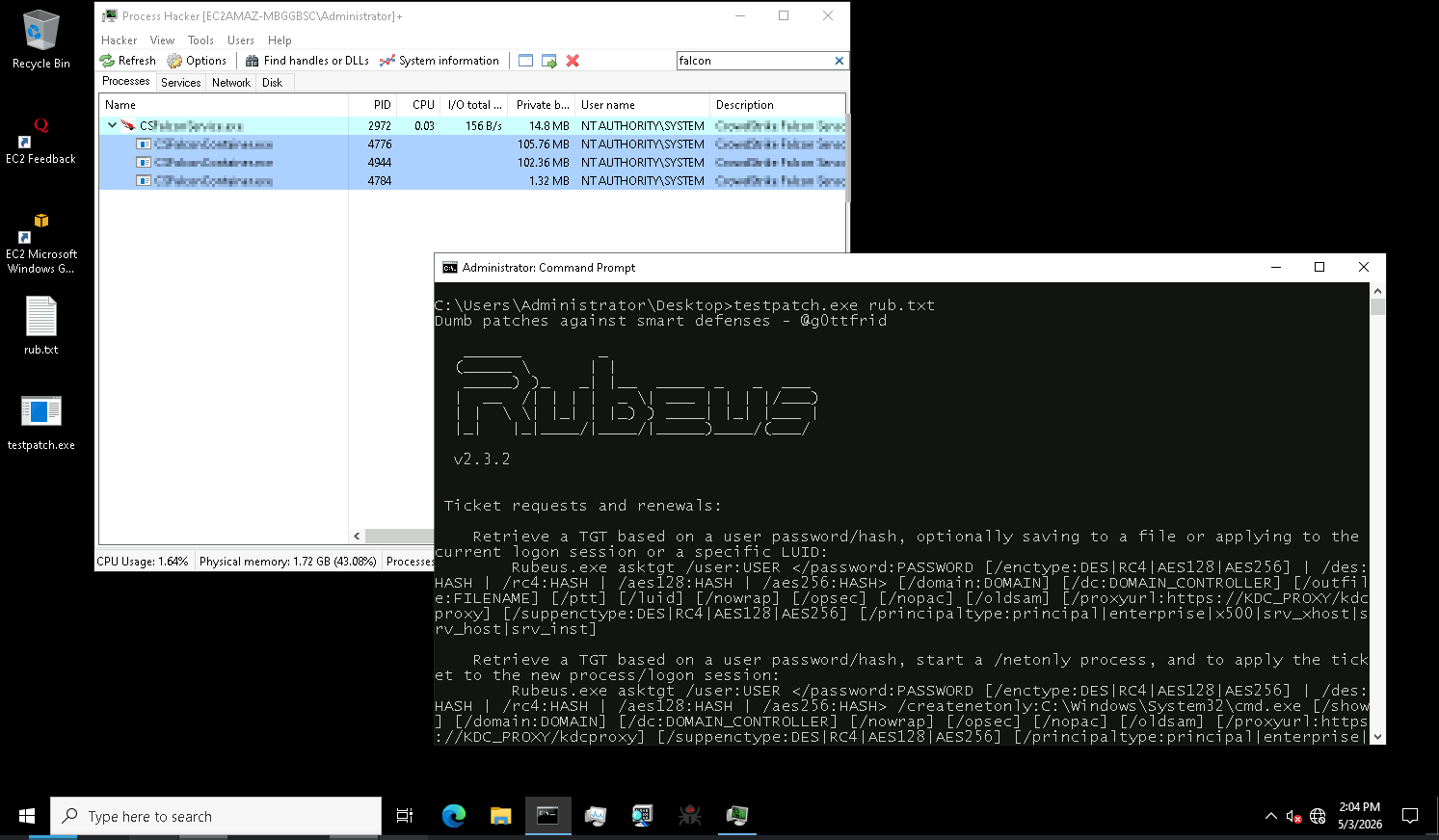Image resolution: width=1439 pixels, height=840 pixels.
Task: Click the Command Prompt scrollbar down arrow
Action: coord(1377,737)
